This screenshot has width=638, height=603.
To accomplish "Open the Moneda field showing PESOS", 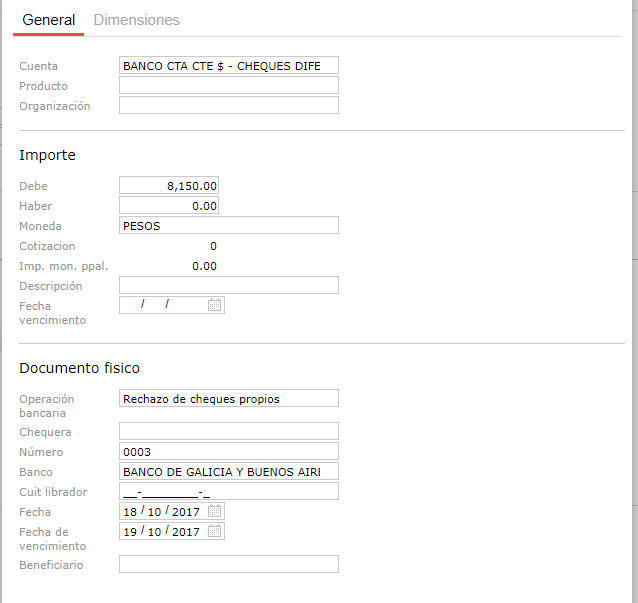I will 228,226.
